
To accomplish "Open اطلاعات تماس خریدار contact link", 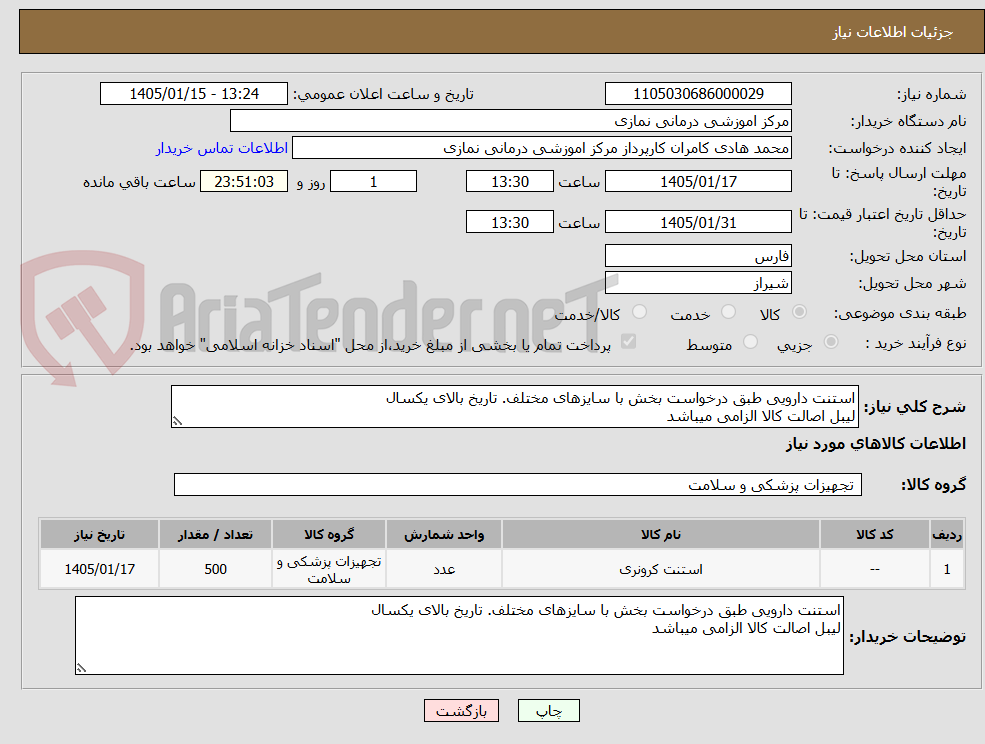I will [x=222, y=148].
